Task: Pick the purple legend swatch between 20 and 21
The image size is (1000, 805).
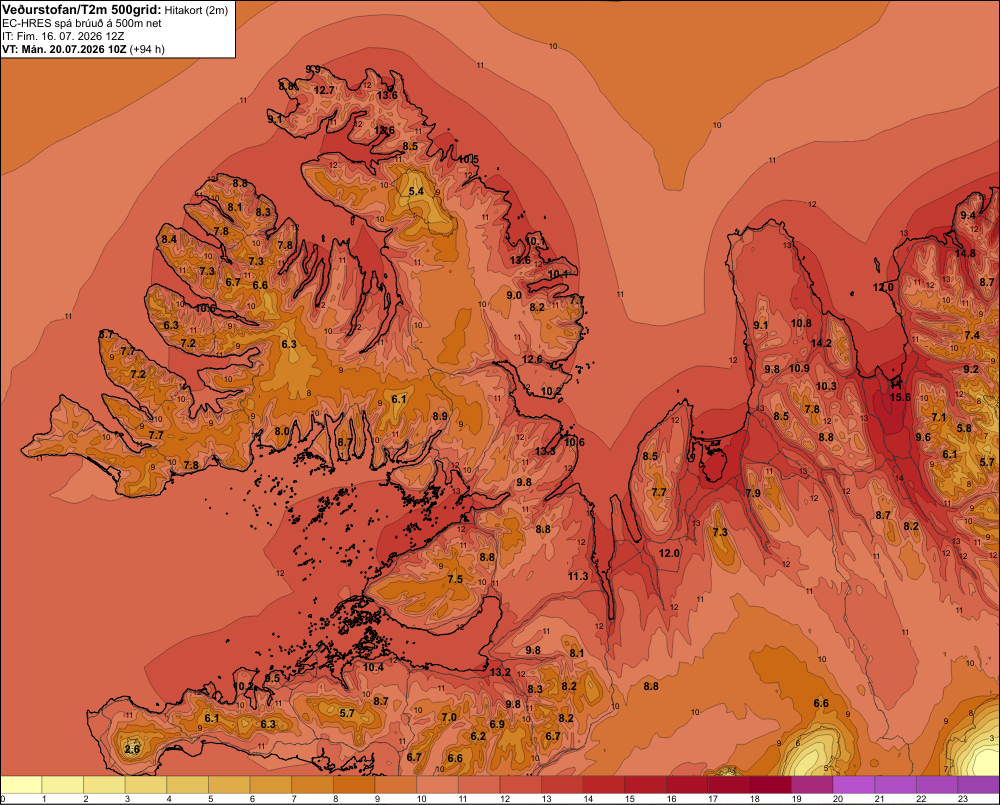Action: (x=853, y=785)
